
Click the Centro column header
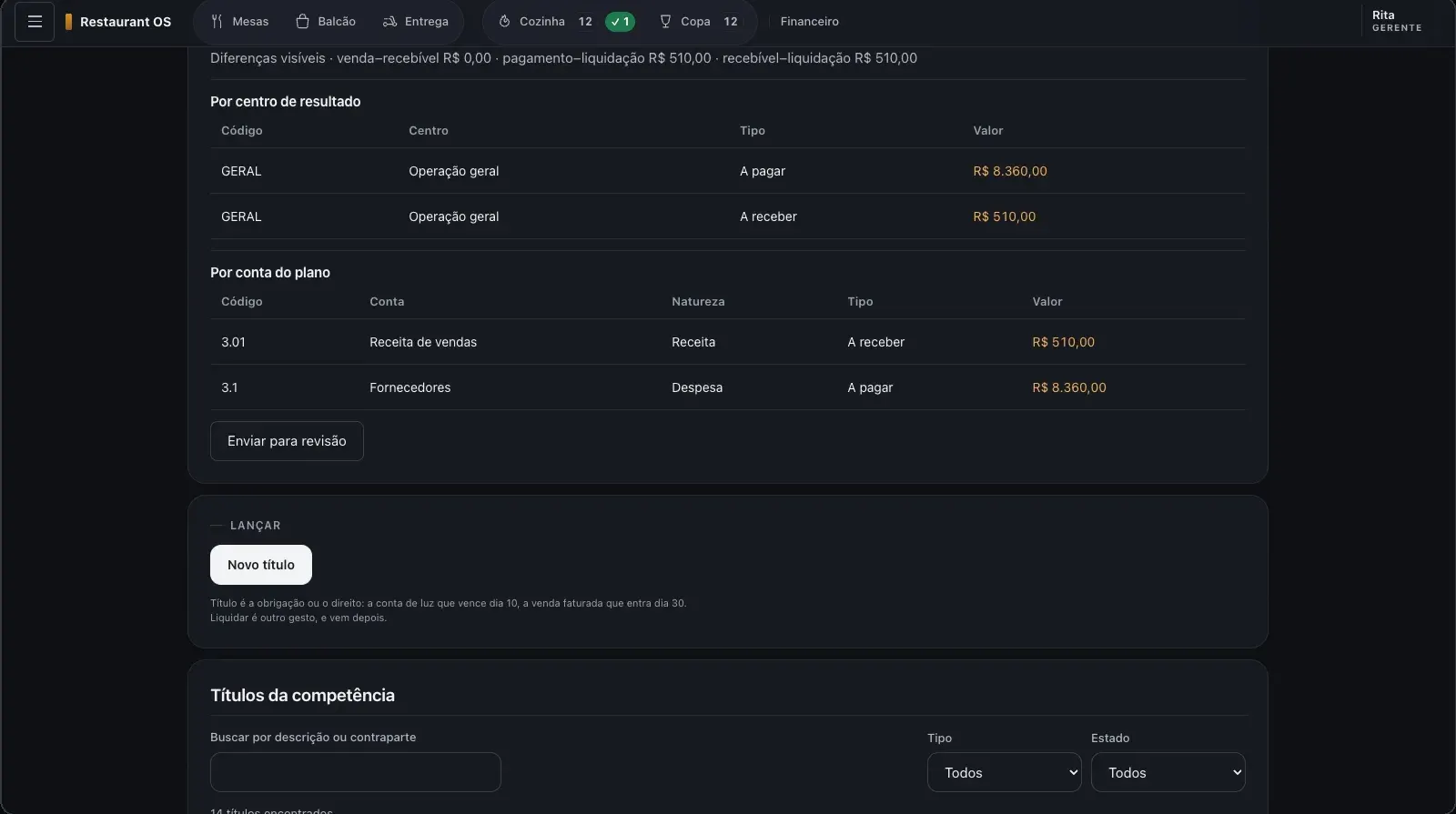click(x=429, y=131)
